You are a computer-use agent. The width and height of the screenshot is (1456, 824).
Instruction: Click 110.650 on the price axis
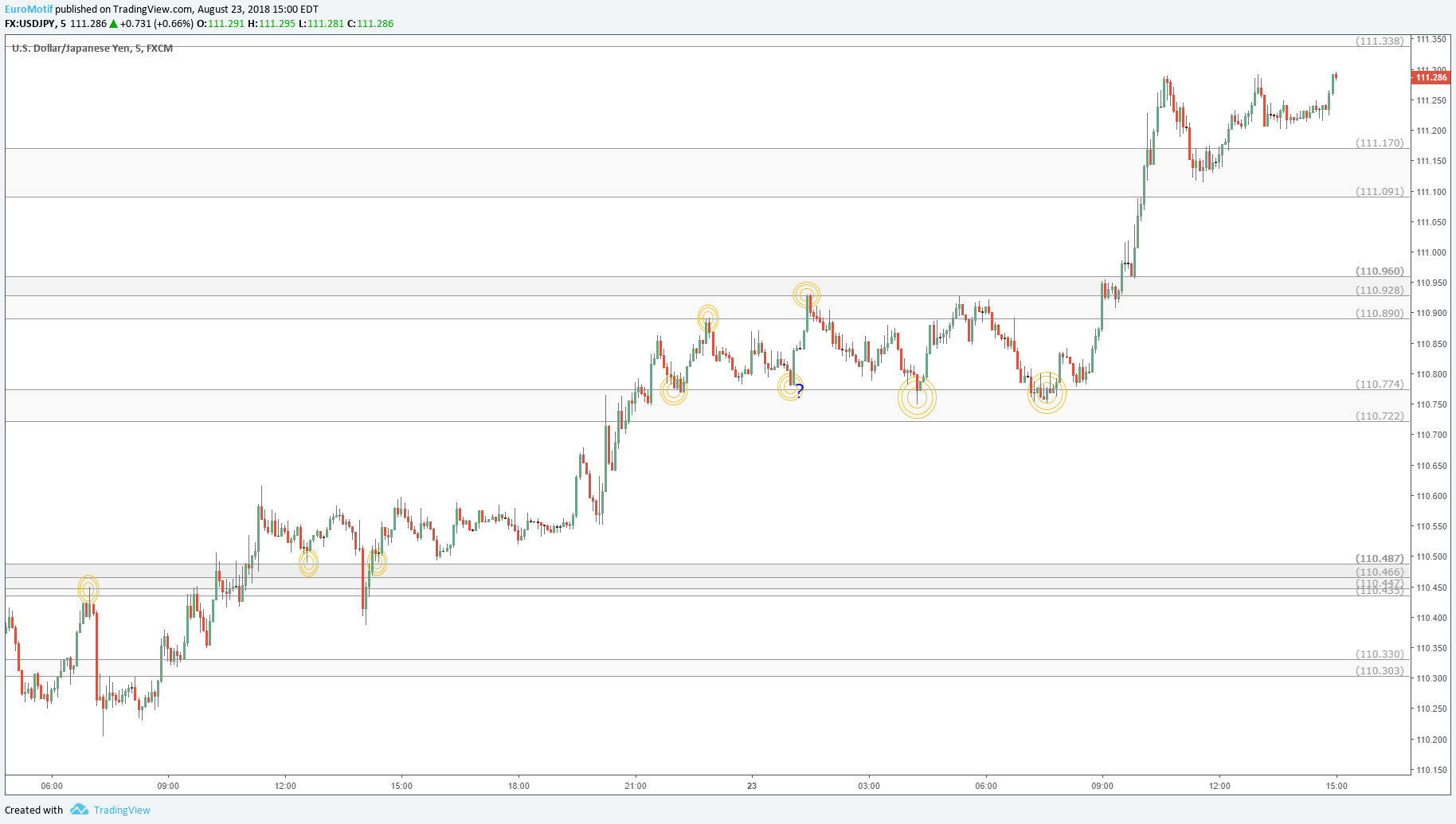pyautogui.click(x=1431, y=466)
